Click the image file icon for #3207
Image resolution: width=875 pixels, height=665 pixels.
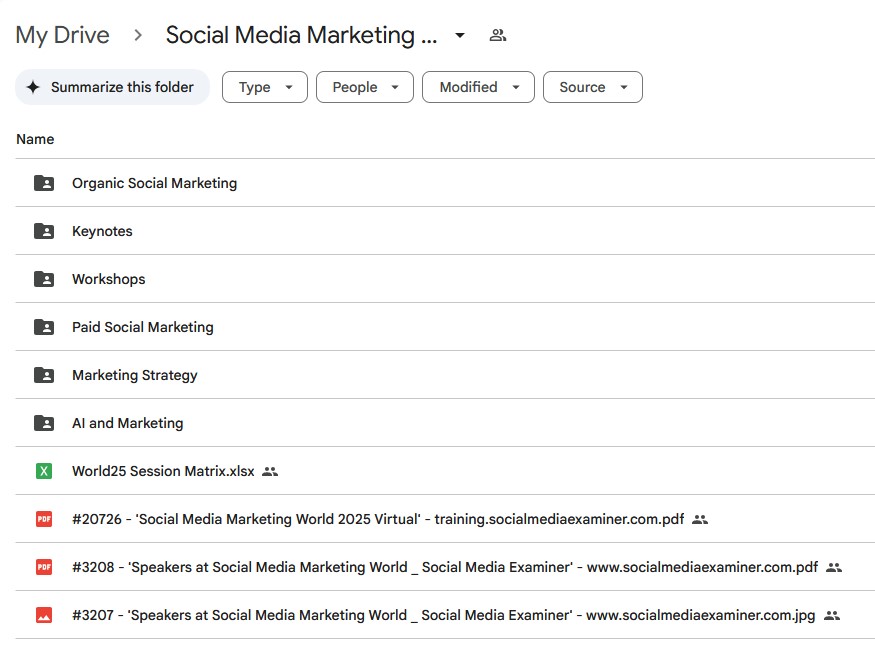pyautogui.click(x=44, y=615)
